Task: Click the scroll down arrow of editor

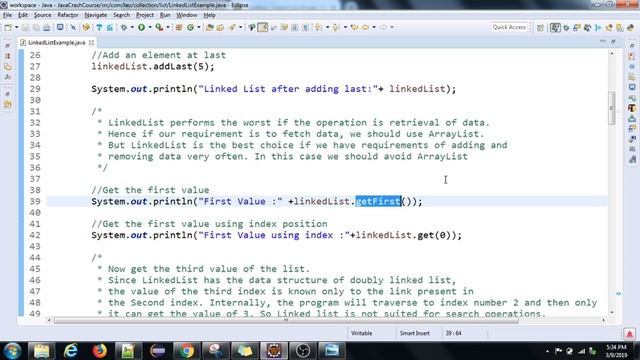Action: tap(611, 313)
